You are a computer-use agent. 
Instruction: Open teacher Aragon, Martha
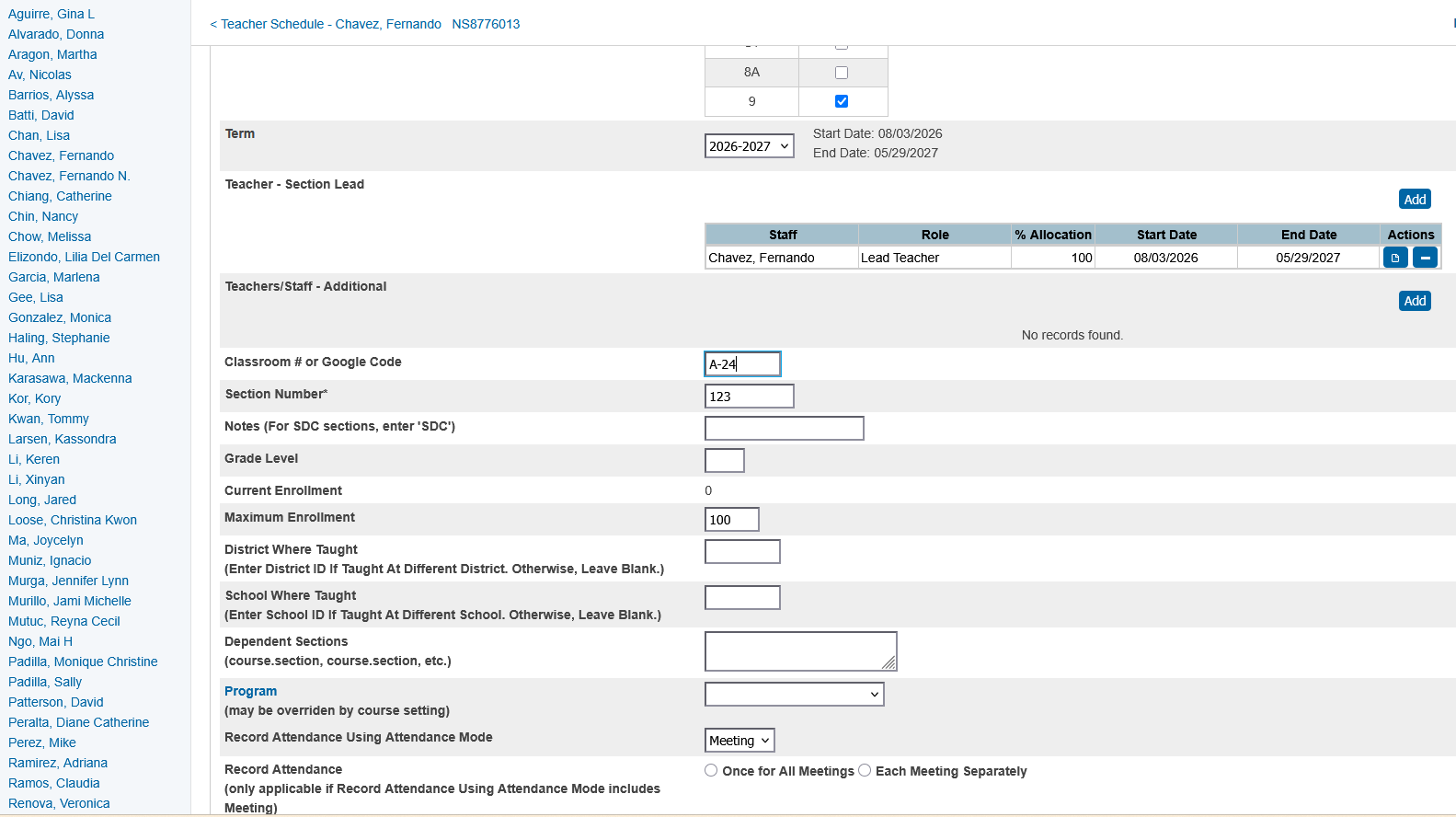click(x=52, y=54)
